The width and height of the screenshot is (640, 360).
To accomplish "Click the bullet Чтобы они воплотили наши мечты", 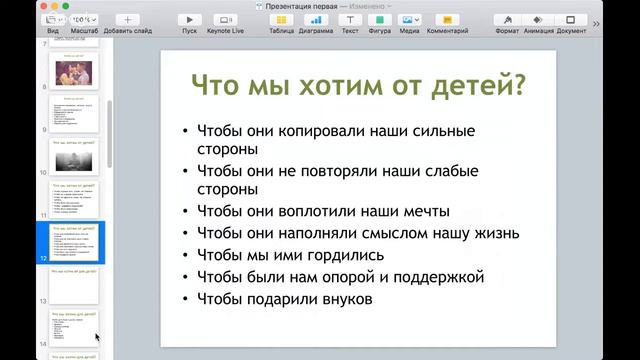I will tap(323, 211).
